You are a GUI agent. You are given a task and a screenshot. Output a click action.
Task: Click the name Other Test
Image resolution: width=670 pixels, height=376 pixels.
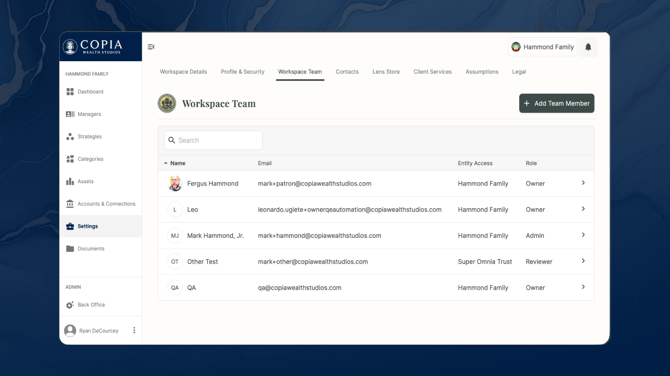coord(203,261)
